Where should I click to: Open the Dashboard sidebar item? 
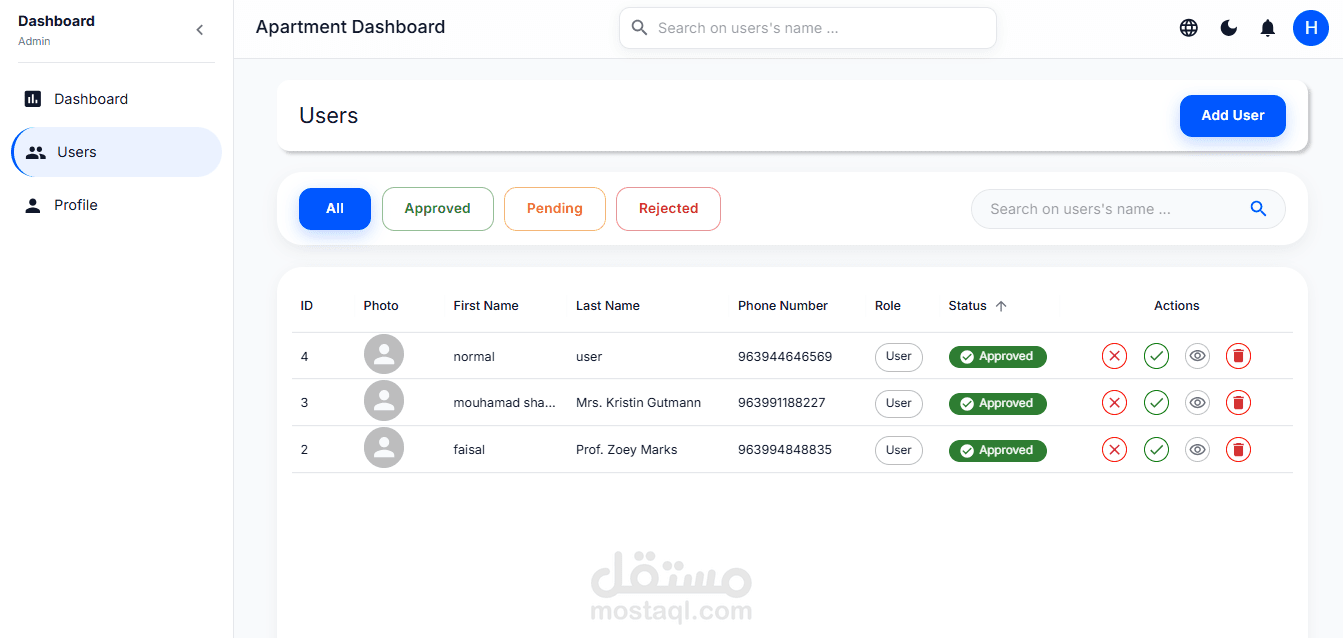(117, 99)
